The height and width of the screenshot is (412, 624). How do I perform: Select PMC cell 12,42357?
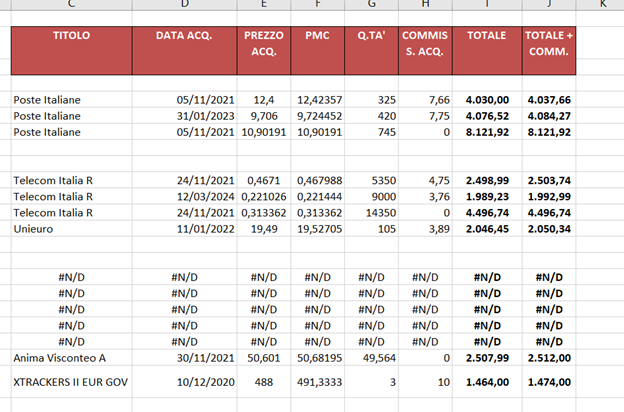[318, 100]
